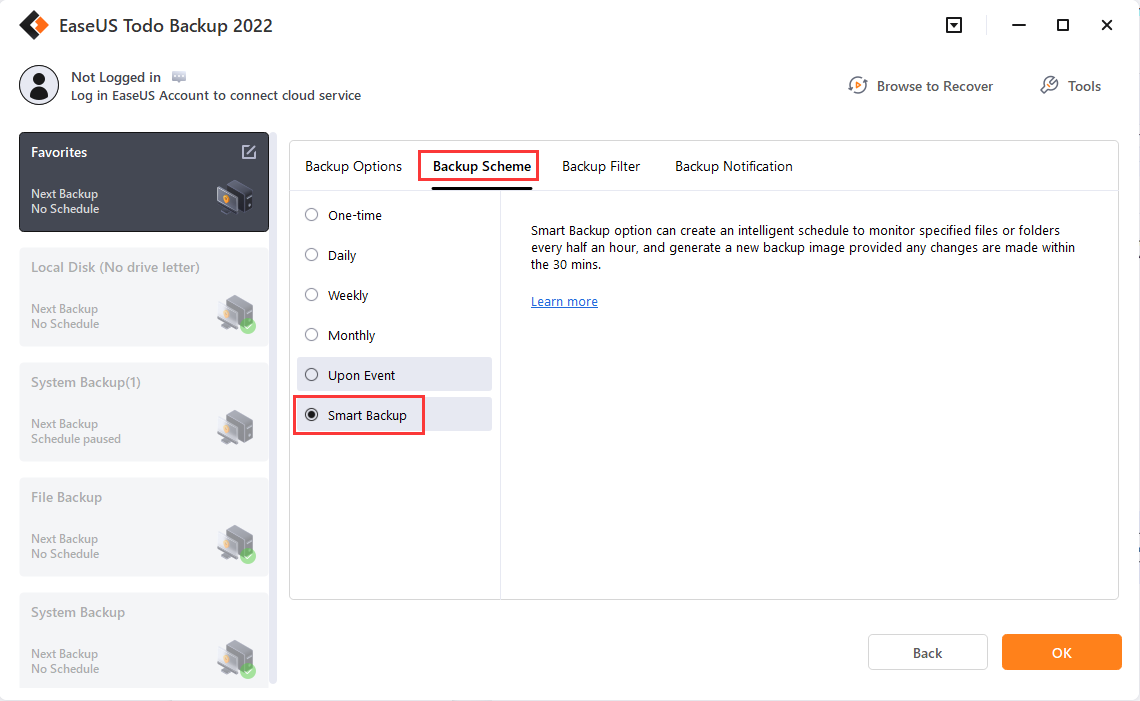The height and width of the screenshot is (701, 1140).
Task: Click the Local Disk task computer icon
Action: 236,313
